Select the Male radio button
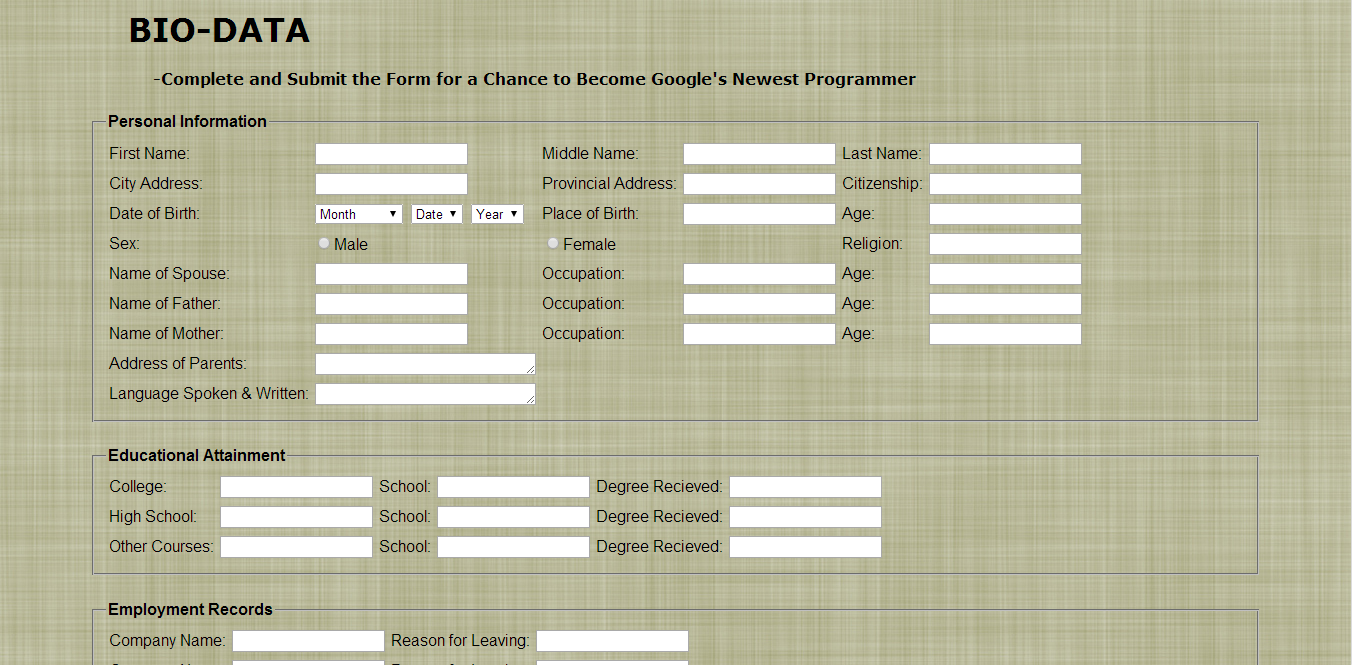The image size is (1352, 665). [324, 243]
